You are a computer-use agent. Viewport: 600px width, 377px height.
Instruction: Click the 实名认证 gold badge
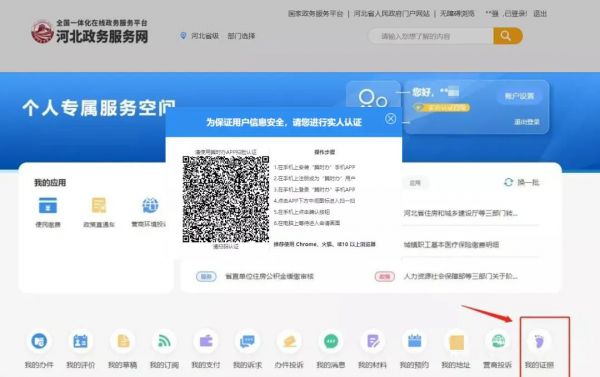442,108
